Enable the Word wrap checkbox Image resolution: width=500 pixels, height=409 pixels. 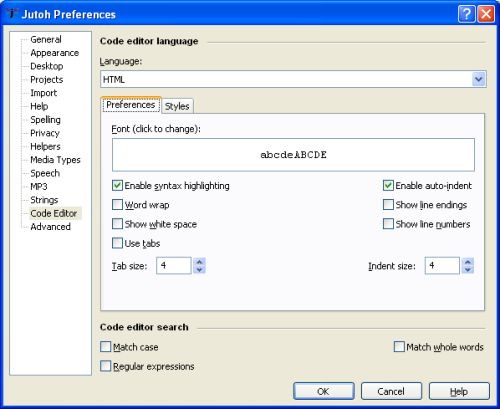click(117, 205)
